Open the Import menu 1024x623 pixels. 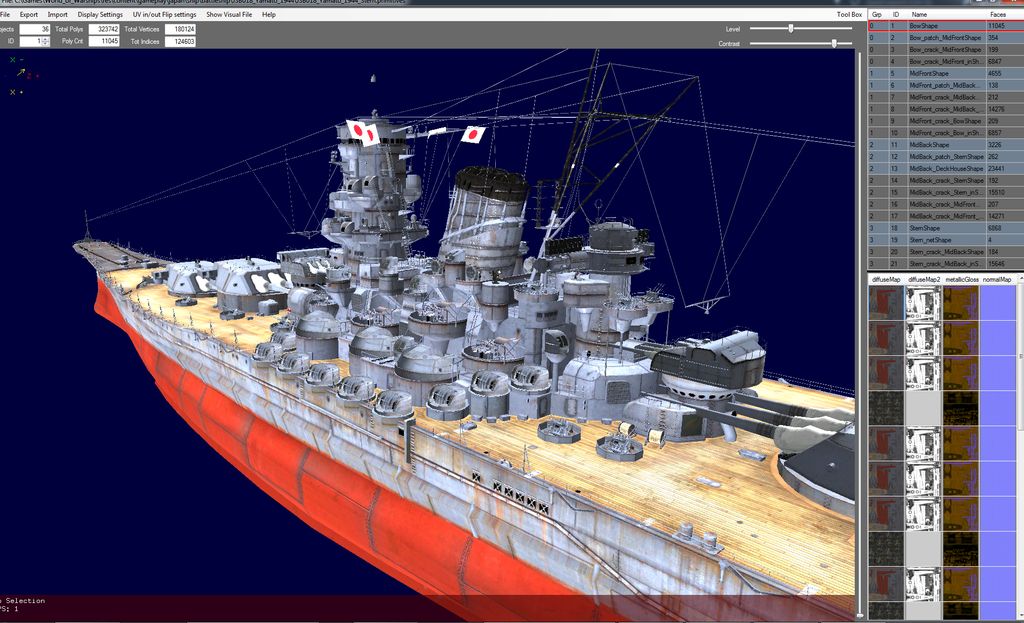click(x=58, y=15)
